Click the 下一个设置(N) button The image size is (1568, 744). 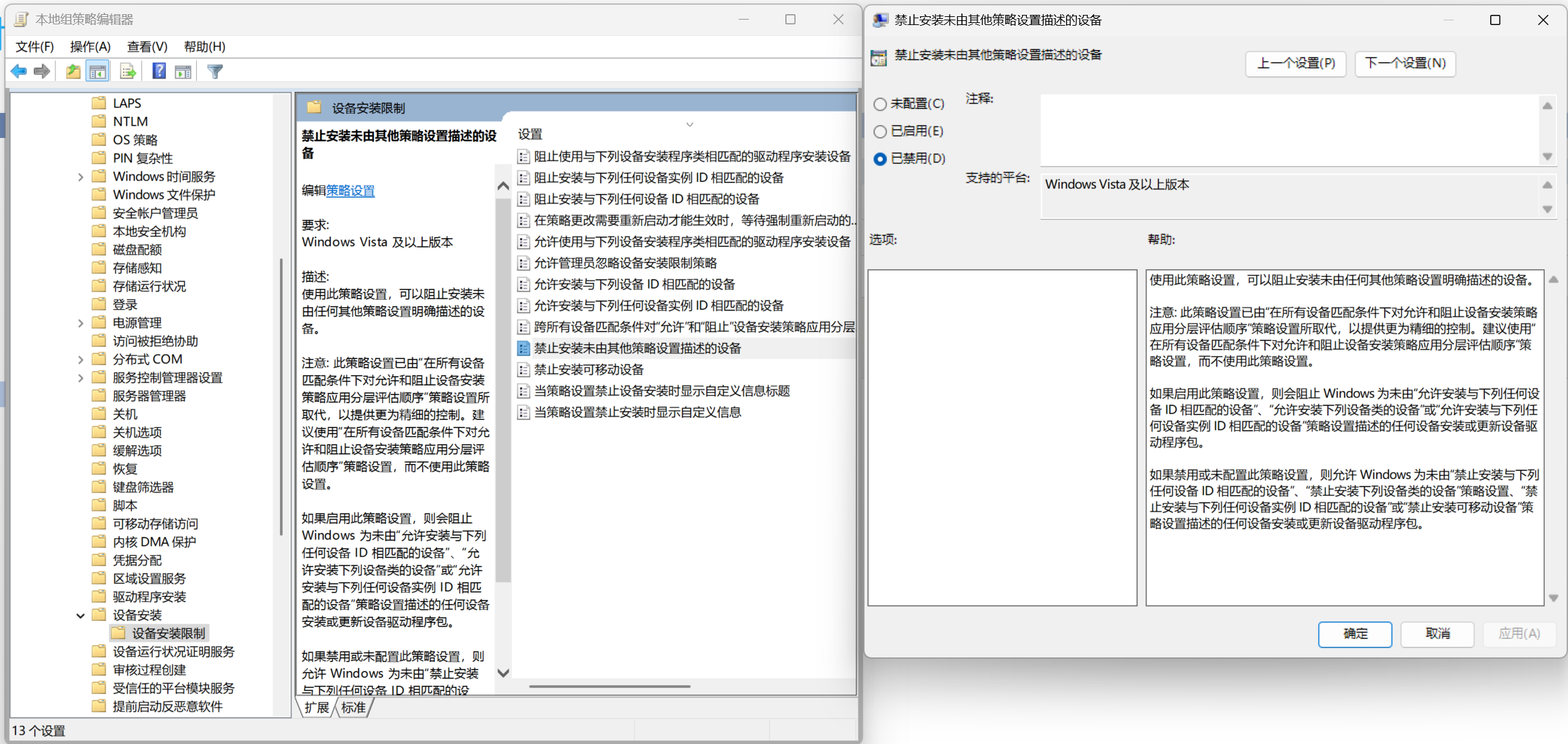[x=1405, y=64]
